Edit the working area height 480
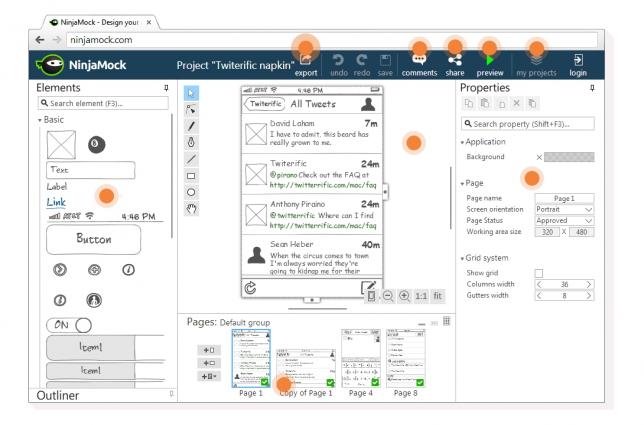The width and height of the screenshot is (644, 425). [x=581, y=232]
